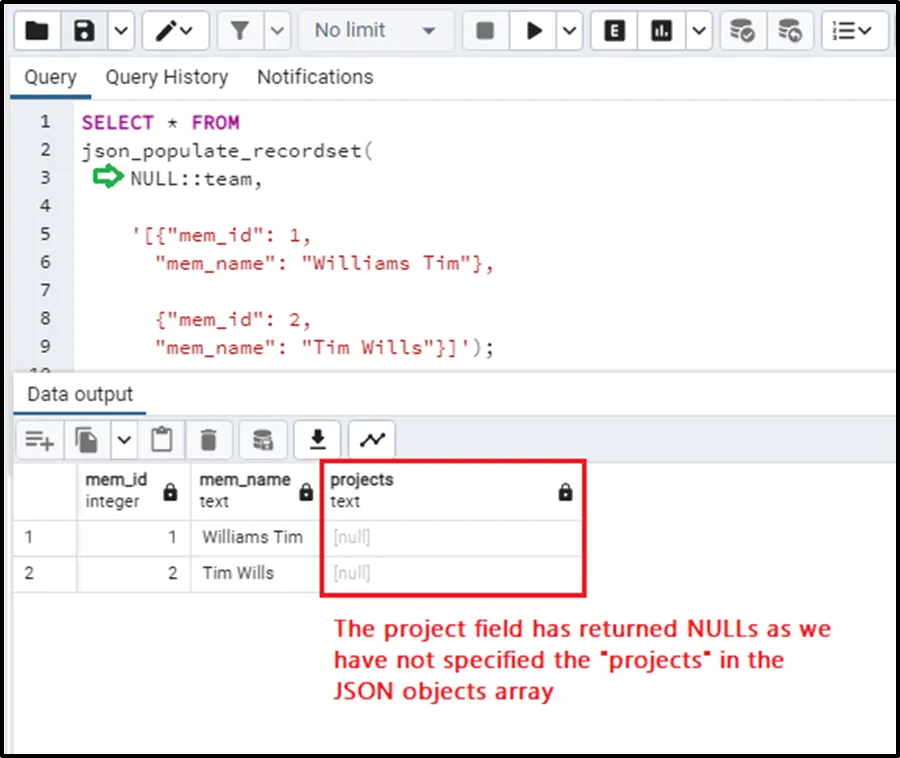Click the Download results as CSV icon

click(x=318, y=439)
